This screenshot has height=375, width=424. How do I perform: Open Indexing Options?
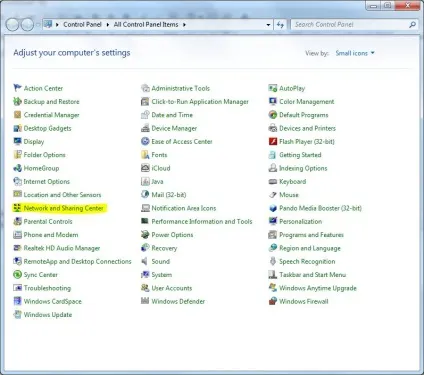click(303, 168)
